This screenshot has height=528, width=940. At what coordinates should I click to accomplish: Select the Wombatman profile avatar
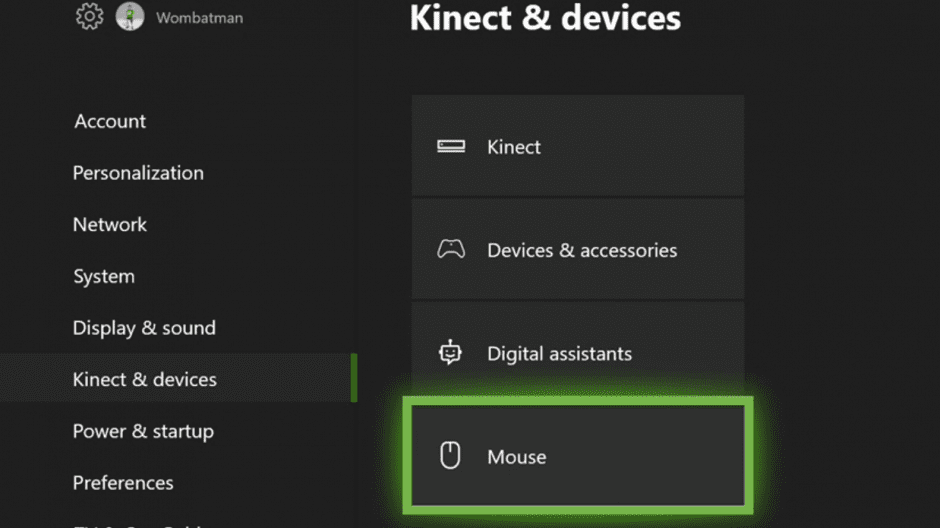click(130, 17)
